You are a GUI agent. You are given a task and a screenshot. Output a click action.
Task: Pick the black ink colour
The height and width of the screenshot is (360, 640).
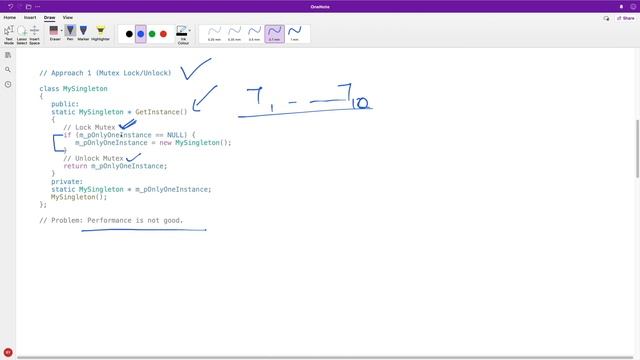click(129, 34)
